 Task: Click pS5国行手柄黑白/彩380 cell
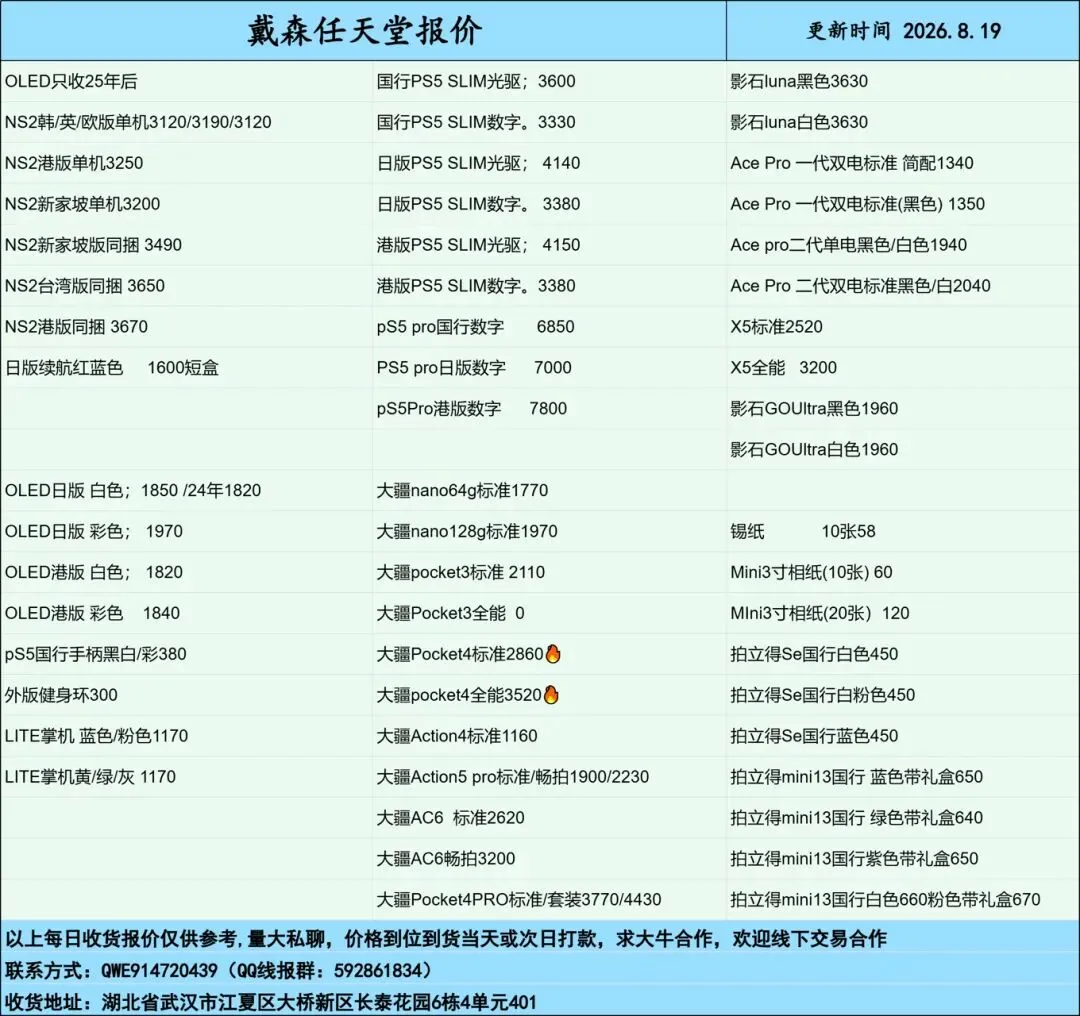tap(95, 654)
